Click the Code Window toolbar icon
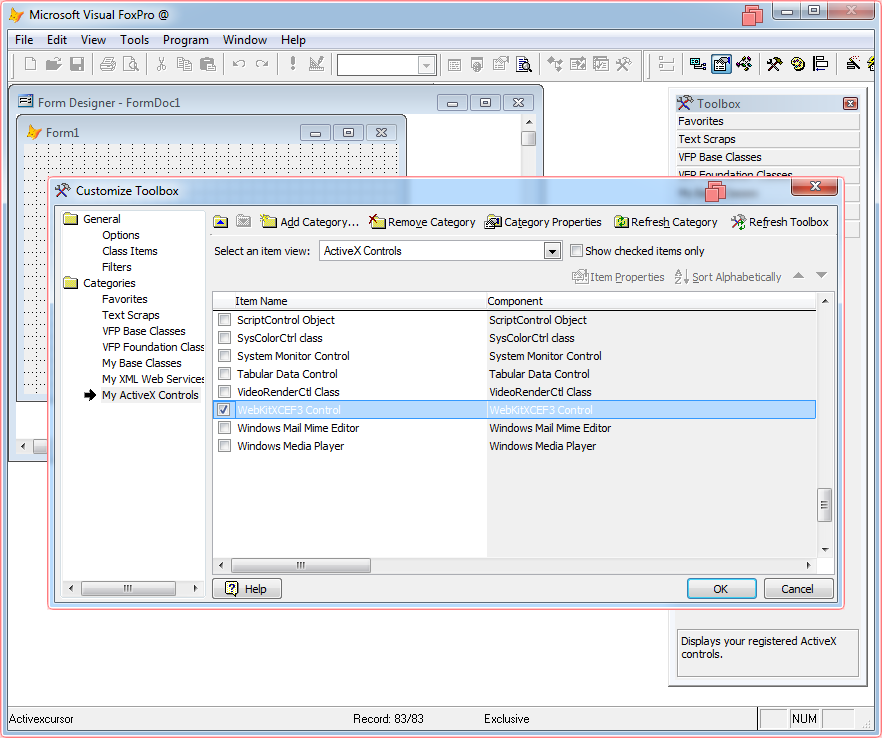 (x=744, y=64)
